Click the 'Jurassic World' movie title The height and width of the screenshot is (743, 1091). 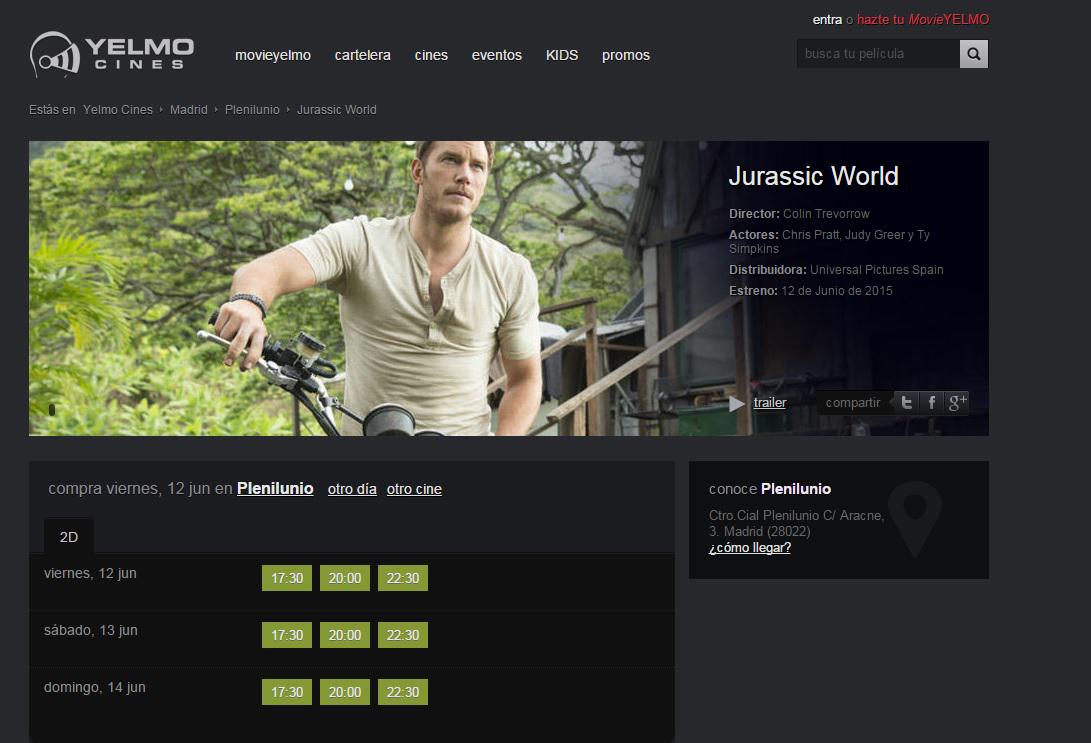[x=813, y=176]
